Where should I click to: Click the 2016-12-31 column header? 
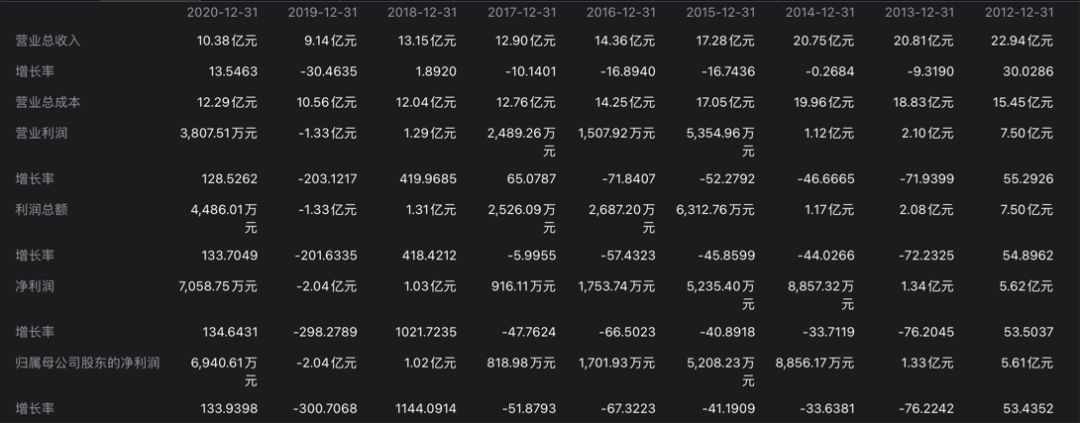click(x=621, y=12)
